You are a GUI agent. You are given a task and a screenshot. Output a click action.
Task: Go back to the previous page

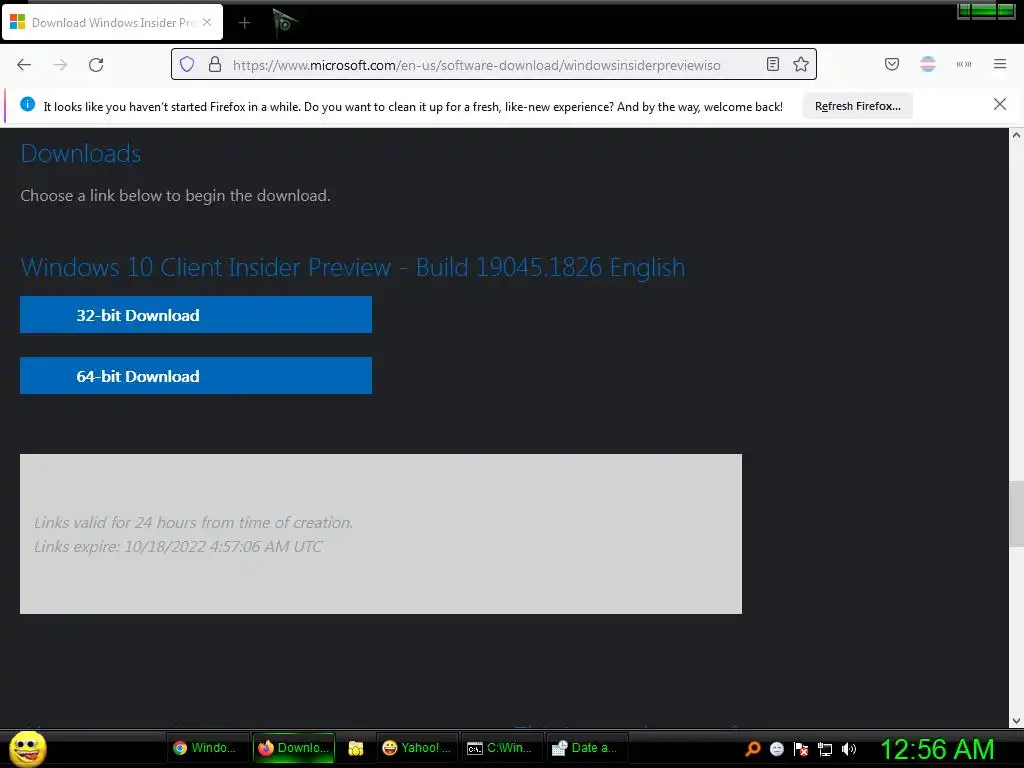click(24, 65)
